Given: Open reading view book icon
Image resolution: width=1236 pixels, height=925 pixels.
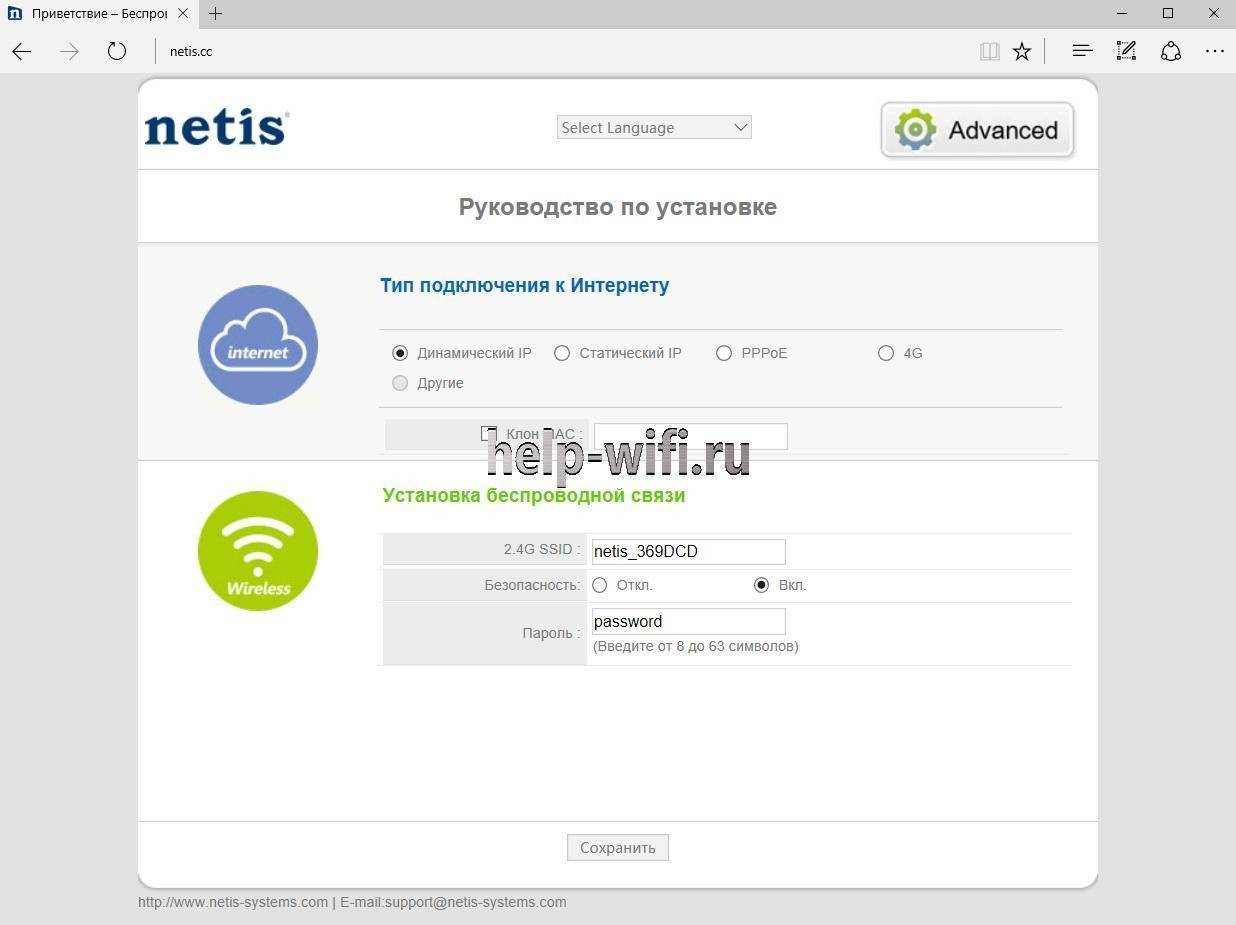Looking at the screenshot, I should click(989, 51).
